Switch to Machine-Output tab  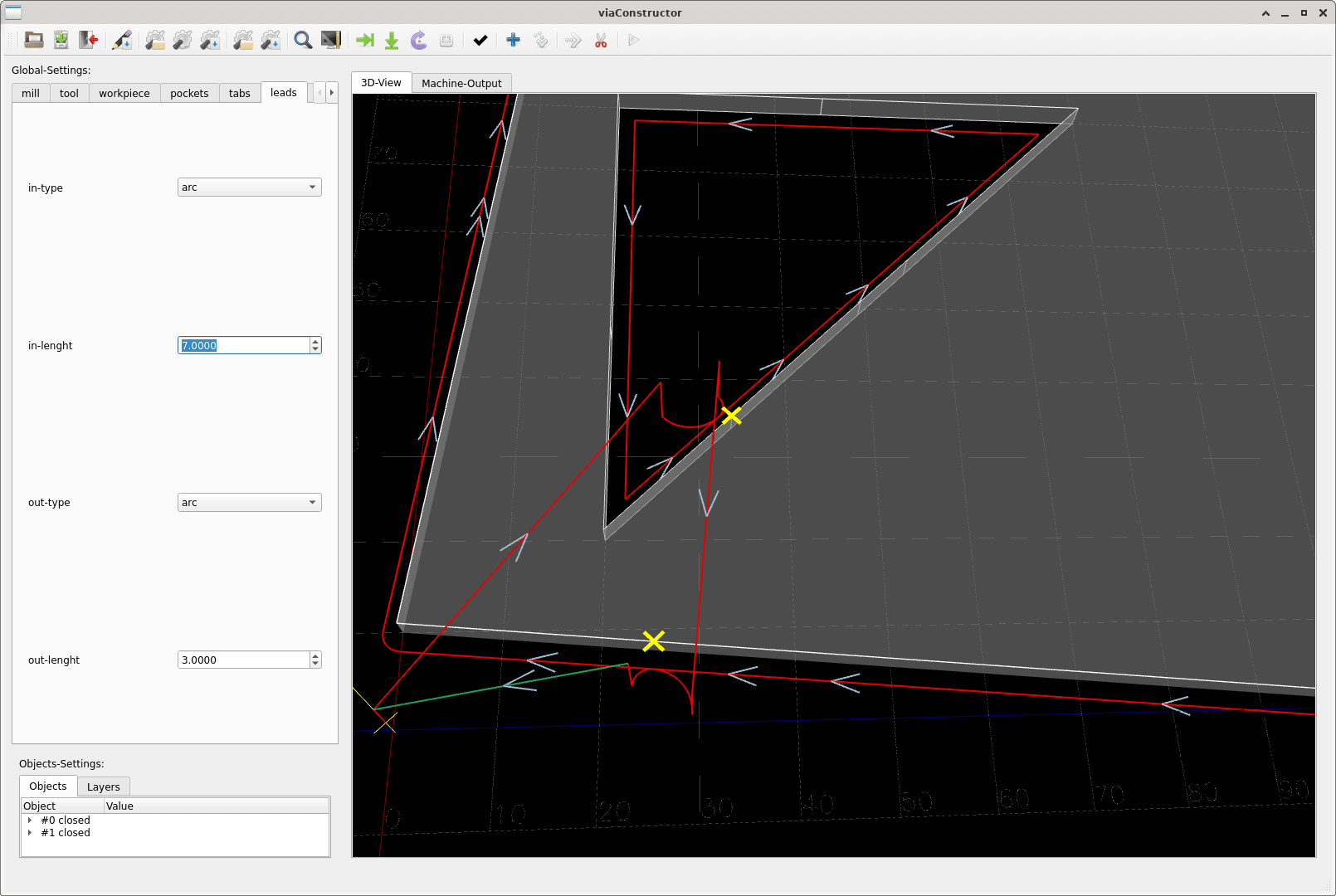[x=461, y=83]
